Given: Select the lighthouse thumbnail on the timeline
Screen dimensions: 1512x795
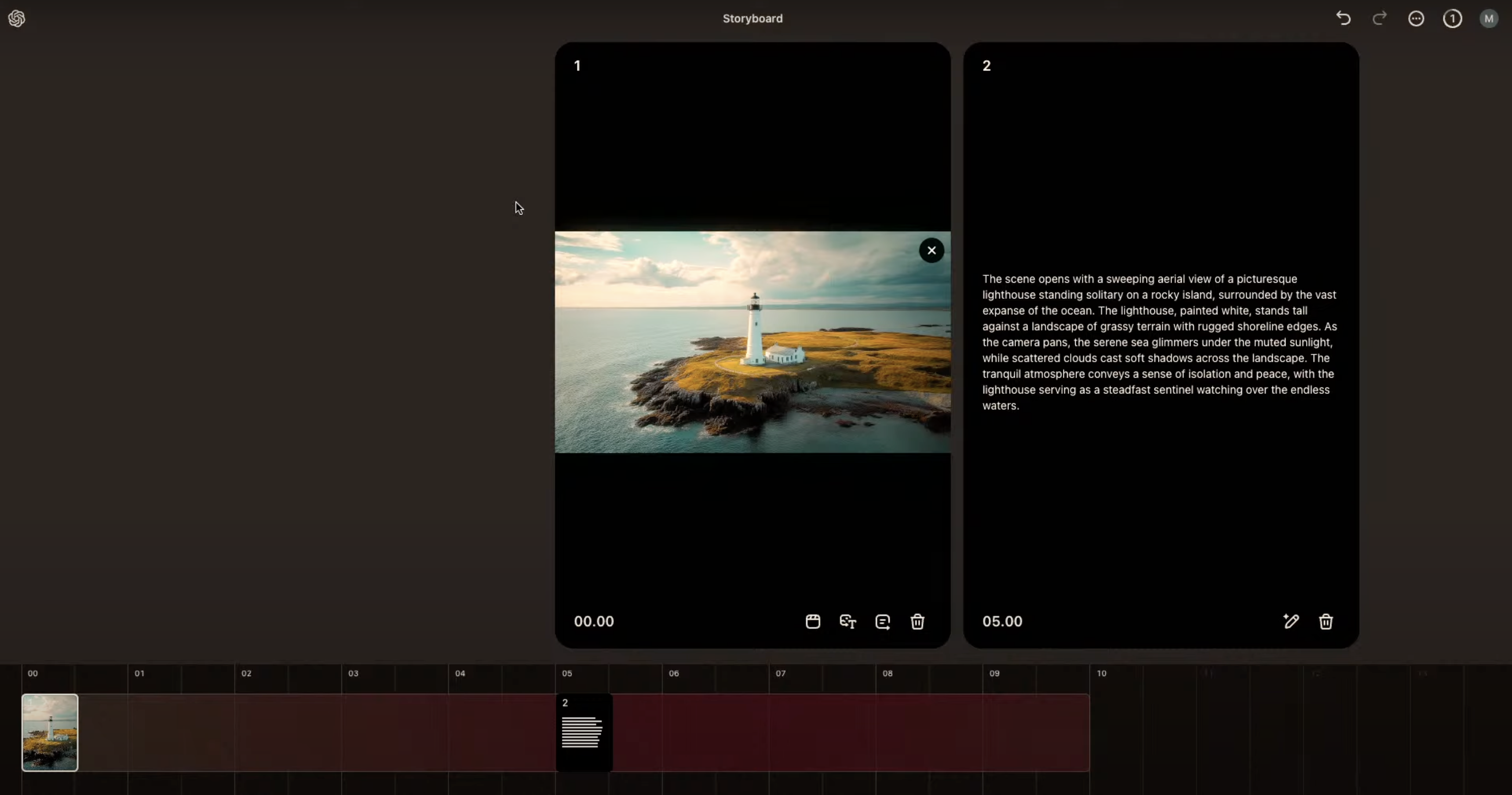Looking at the screenshot, I should click(50, 732).
